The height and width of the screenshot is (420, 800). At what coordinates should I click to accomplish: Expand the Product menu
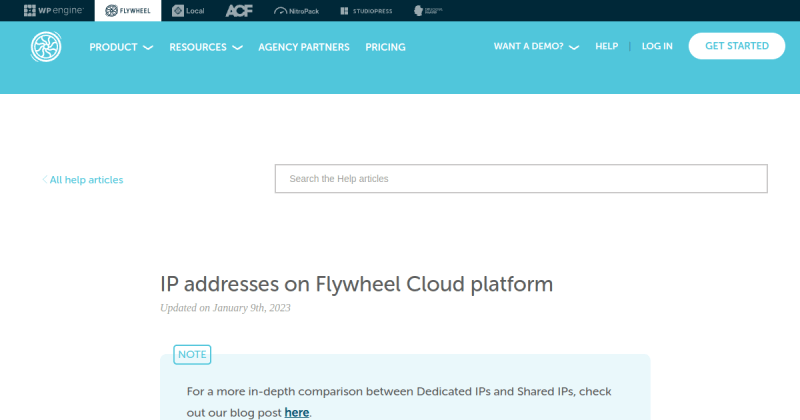click(121, 47)
